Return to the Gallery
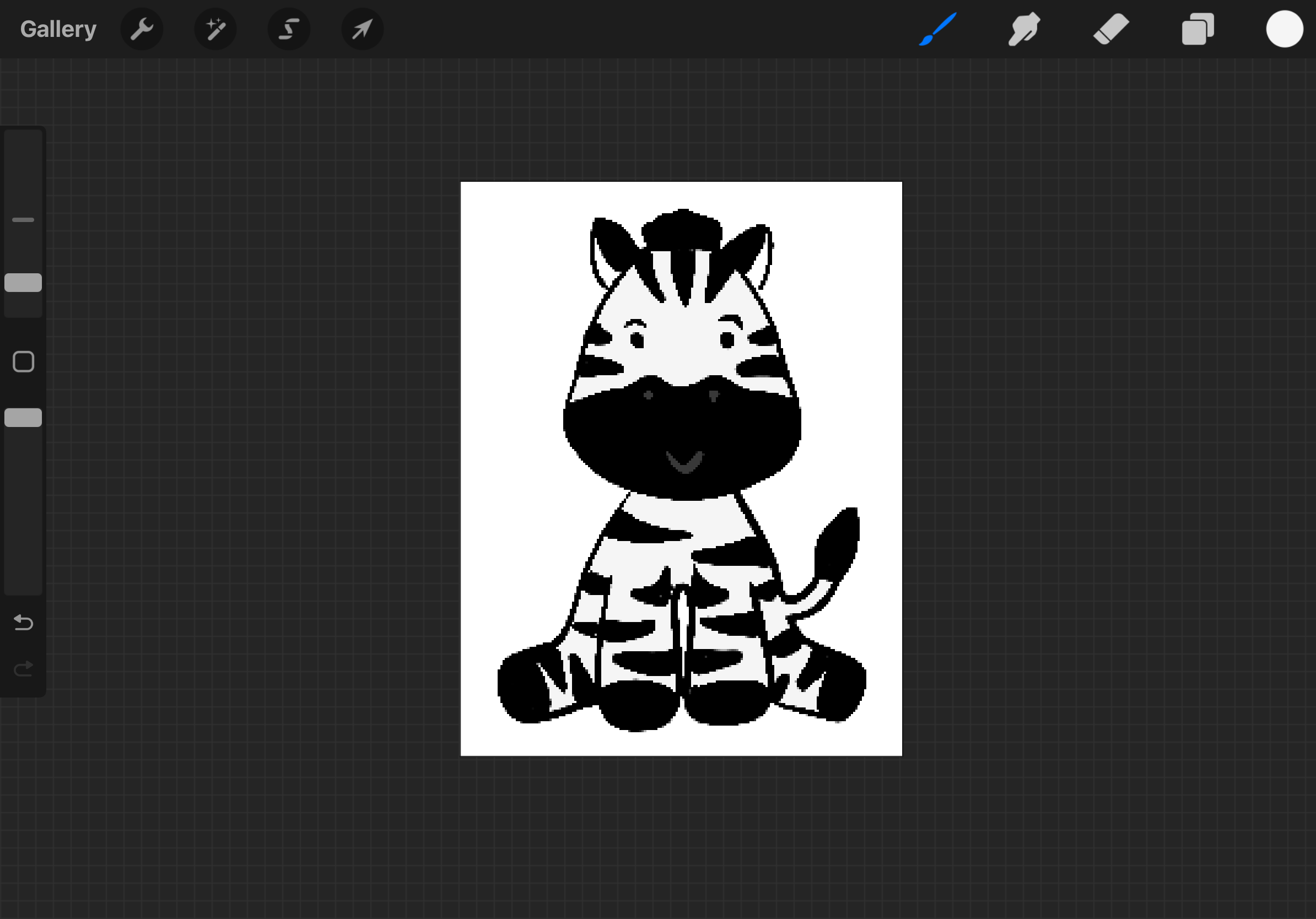 57,29
